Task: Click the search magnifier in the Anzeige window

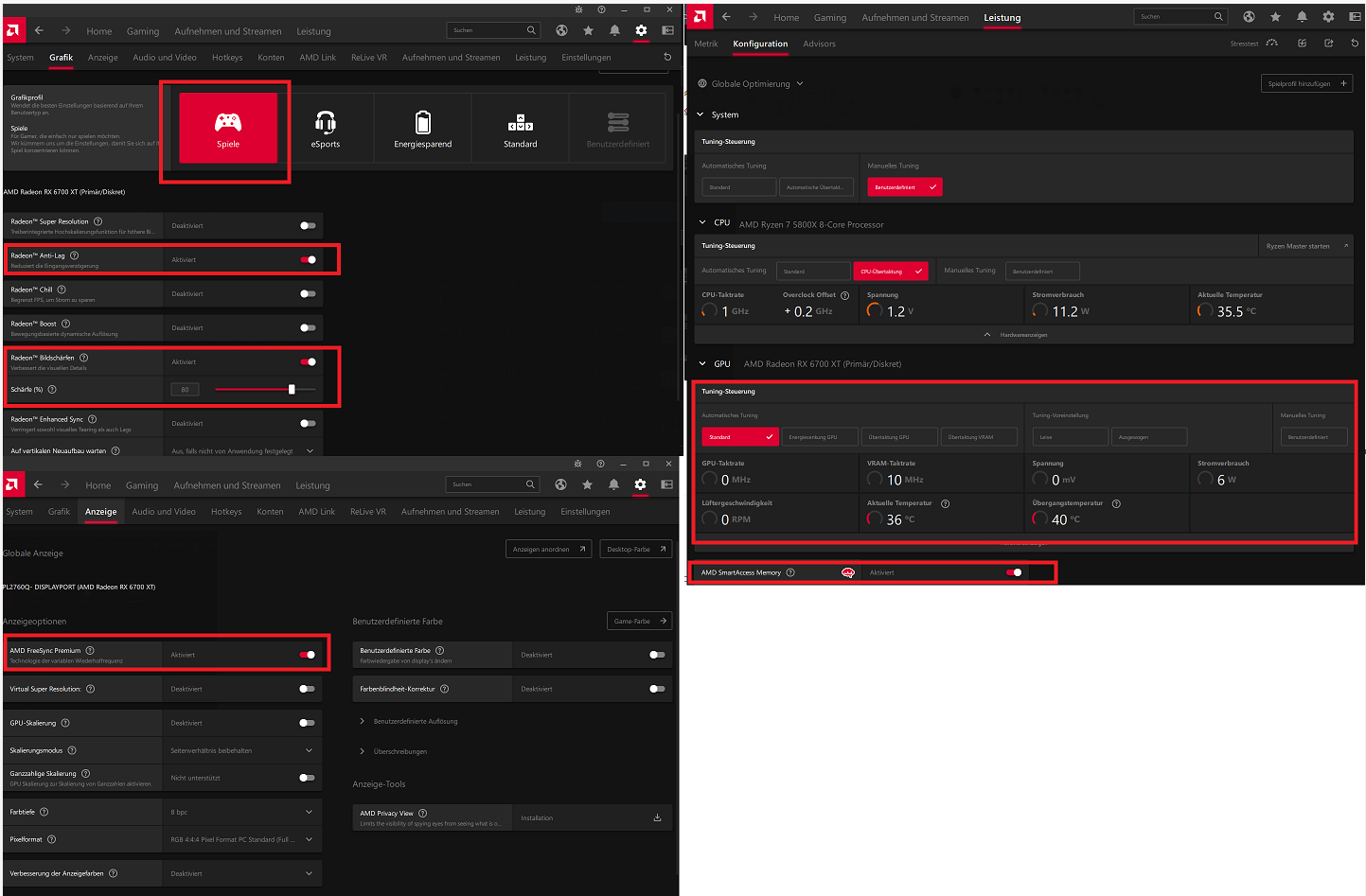Action: tap(530, 484)
